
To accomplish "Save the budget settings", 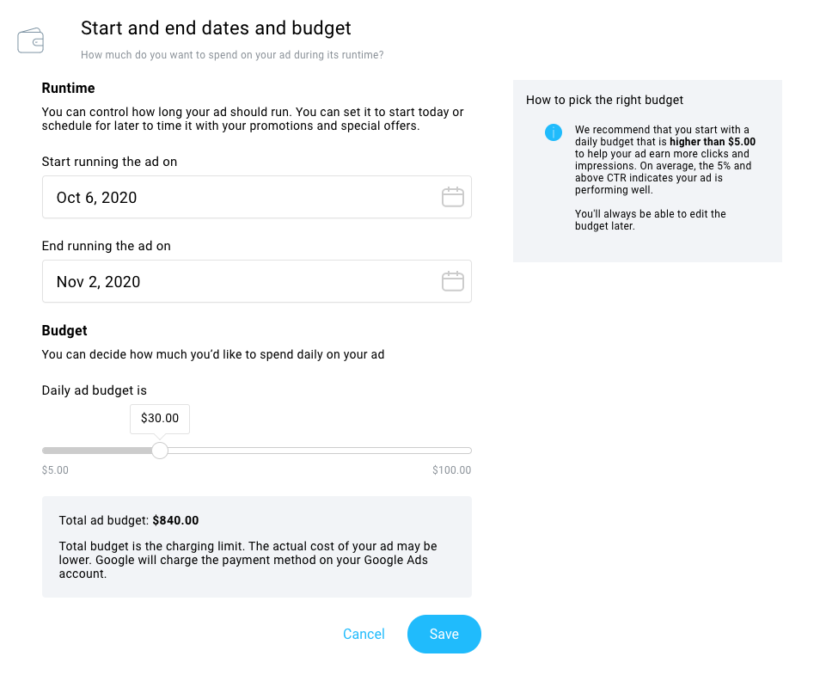I will pyautogui.click(x=444, y=634).
